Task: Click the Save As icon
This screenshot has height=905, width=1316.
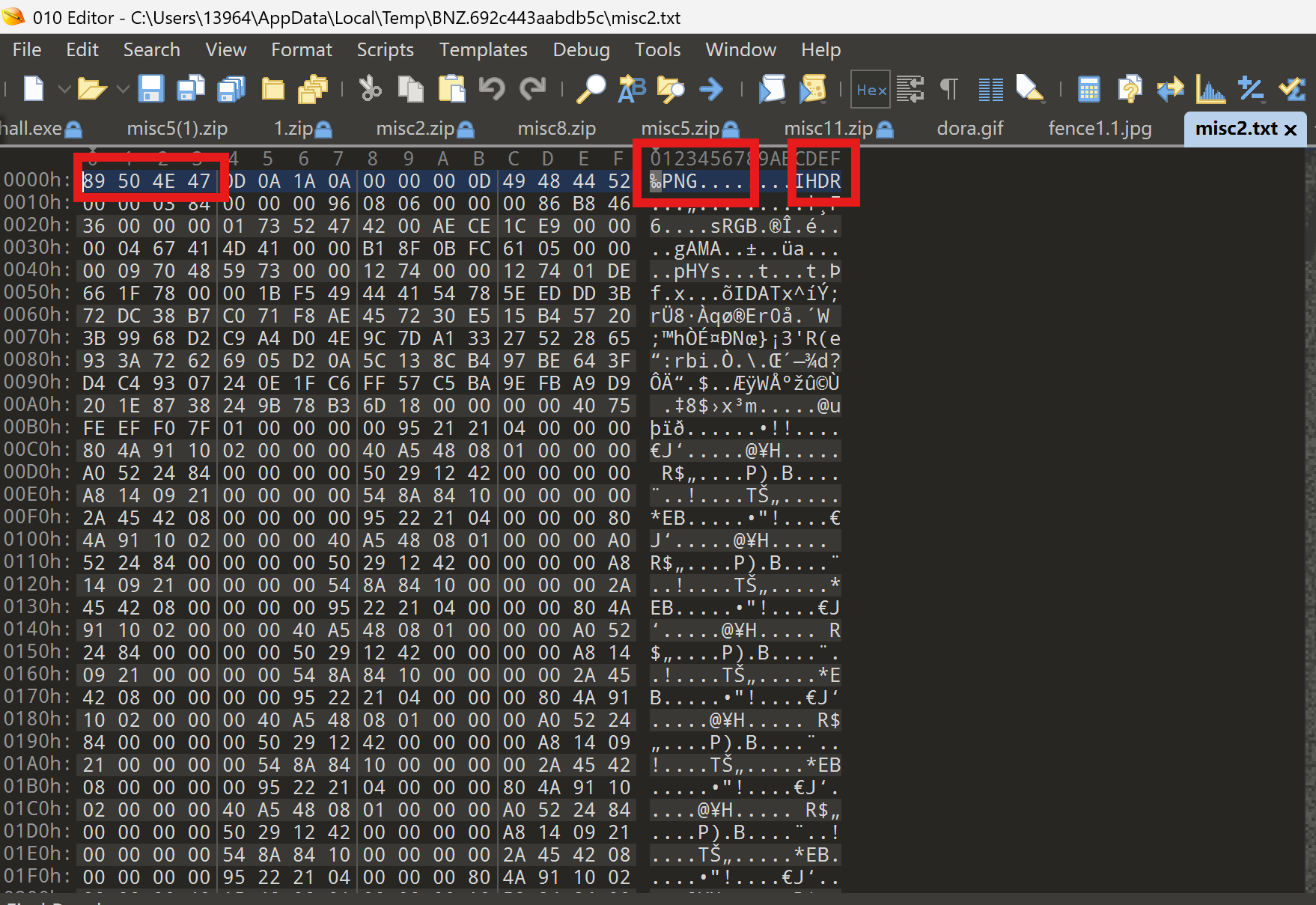Action: coord(191,89)
